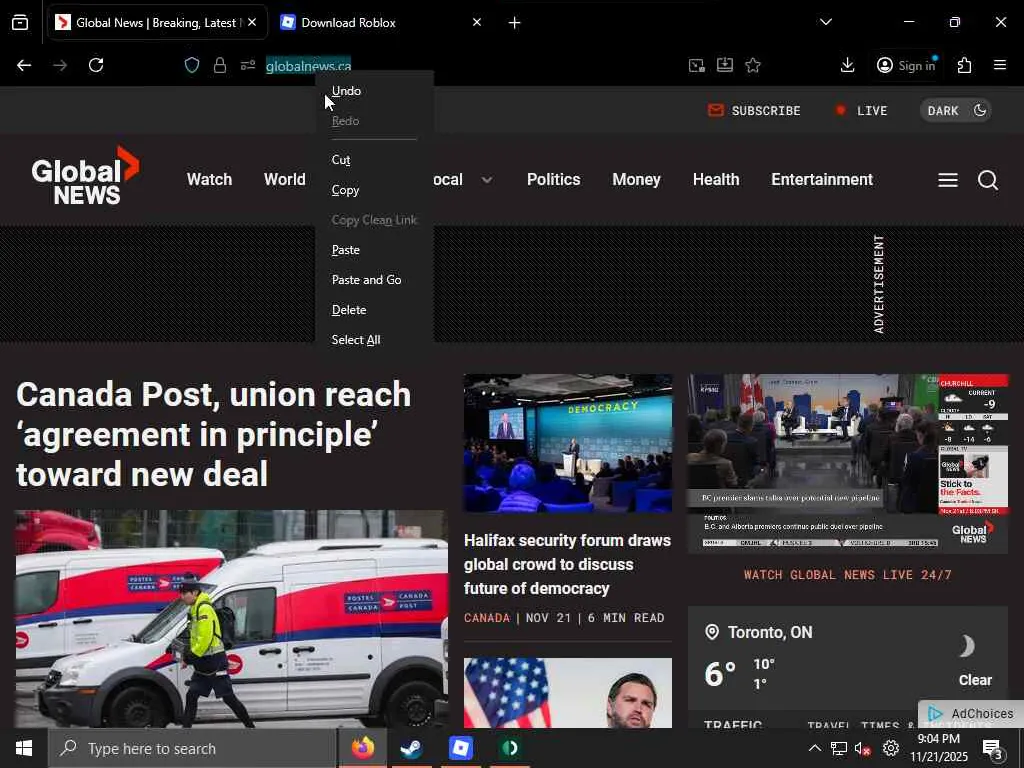The image size is (1024, 768).
Task: Click the network tray icon
Action: click(839, 748)
